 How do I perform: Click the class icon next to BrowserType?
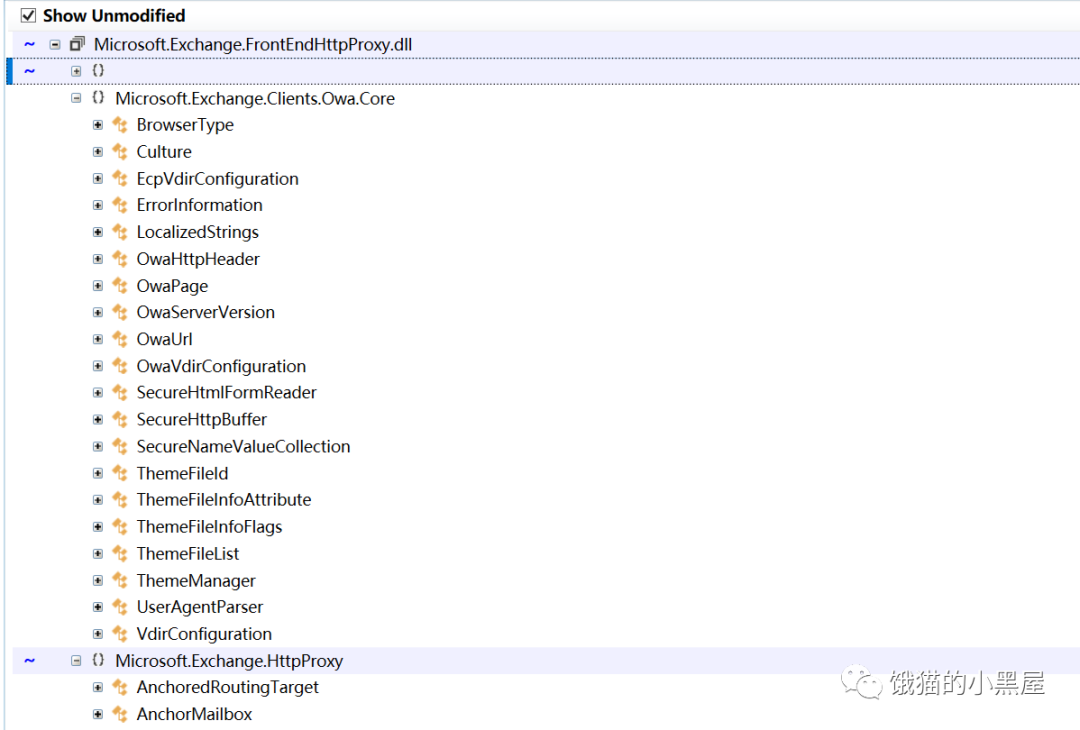click(x=121, y=125)
